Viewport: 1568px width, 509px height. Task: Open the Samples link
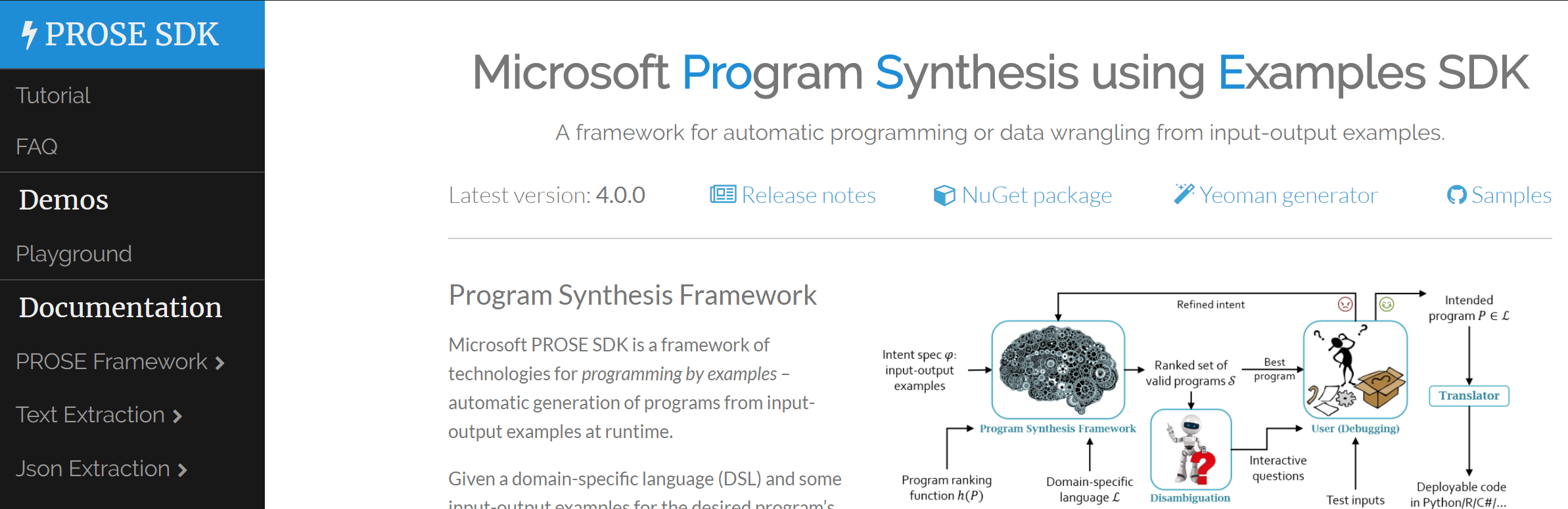(x=1511, y=196)
